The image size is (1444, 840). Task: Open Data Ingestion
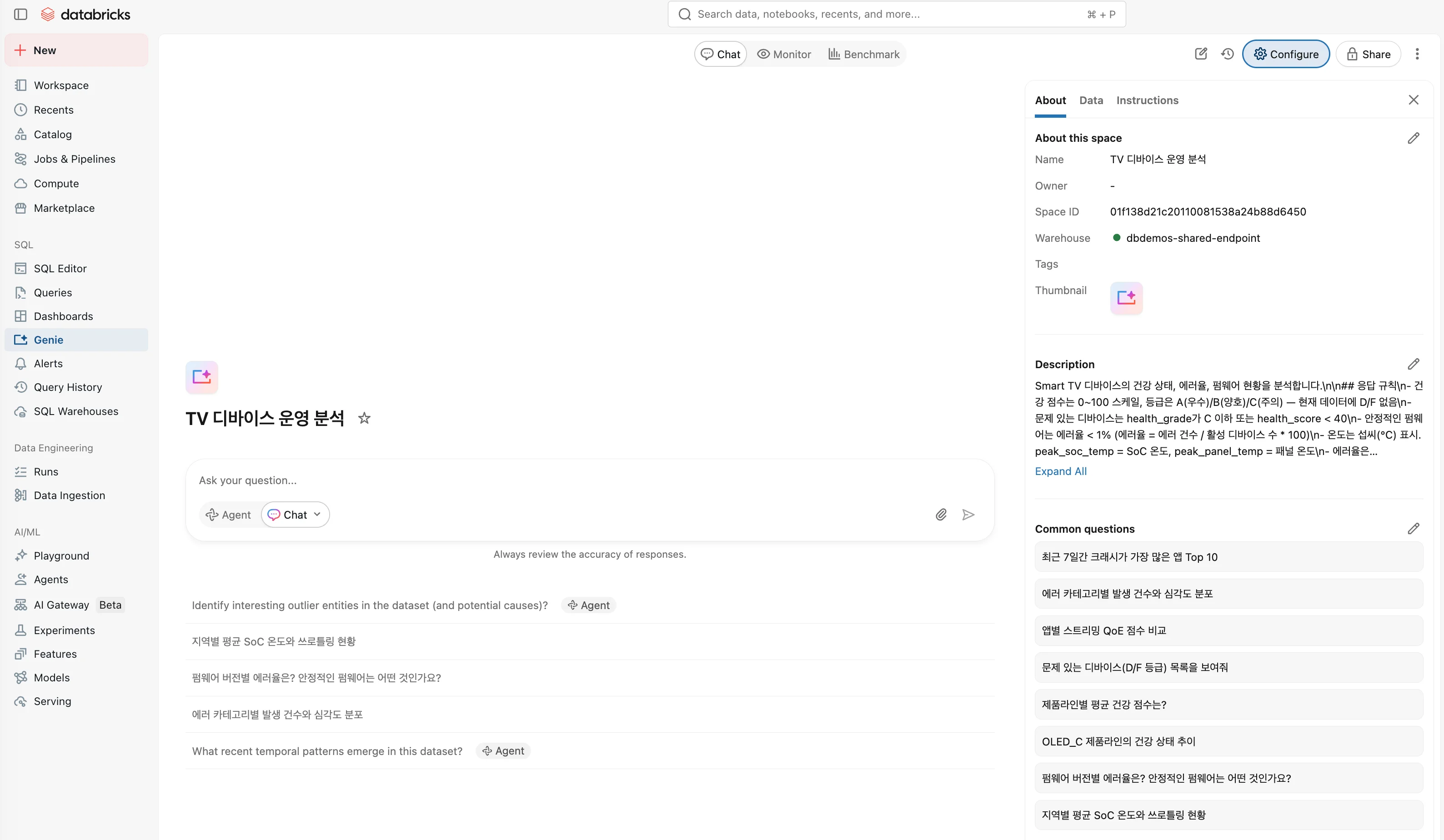click(x=76, y=495)
